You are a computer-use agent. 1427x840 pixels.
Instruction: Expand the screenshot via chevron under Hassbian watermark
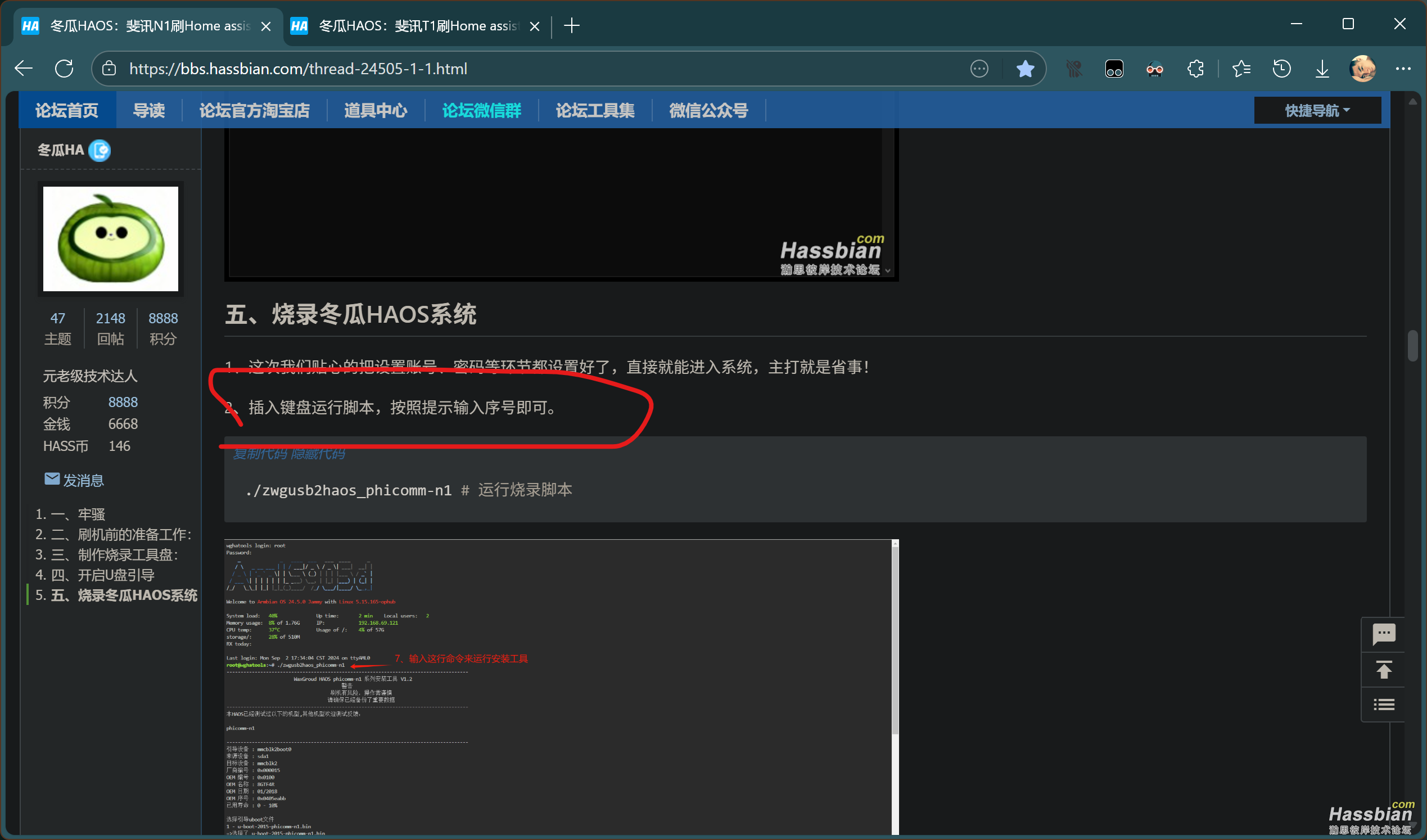point(888,271)
